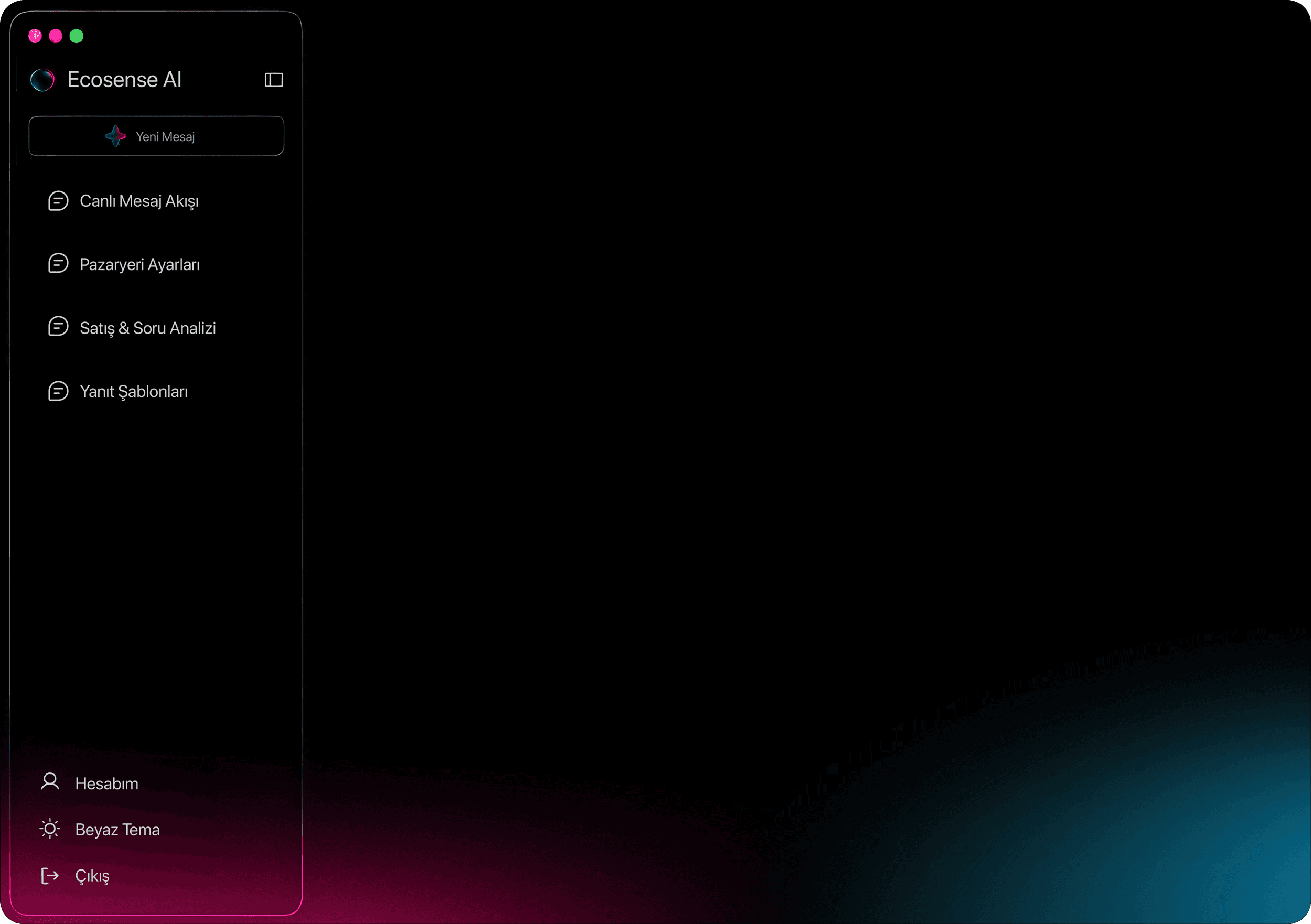This screenshot has width=1311, height=924.
Task: Open Pazaryeri Ayarları settings
Action: [139, 264]
